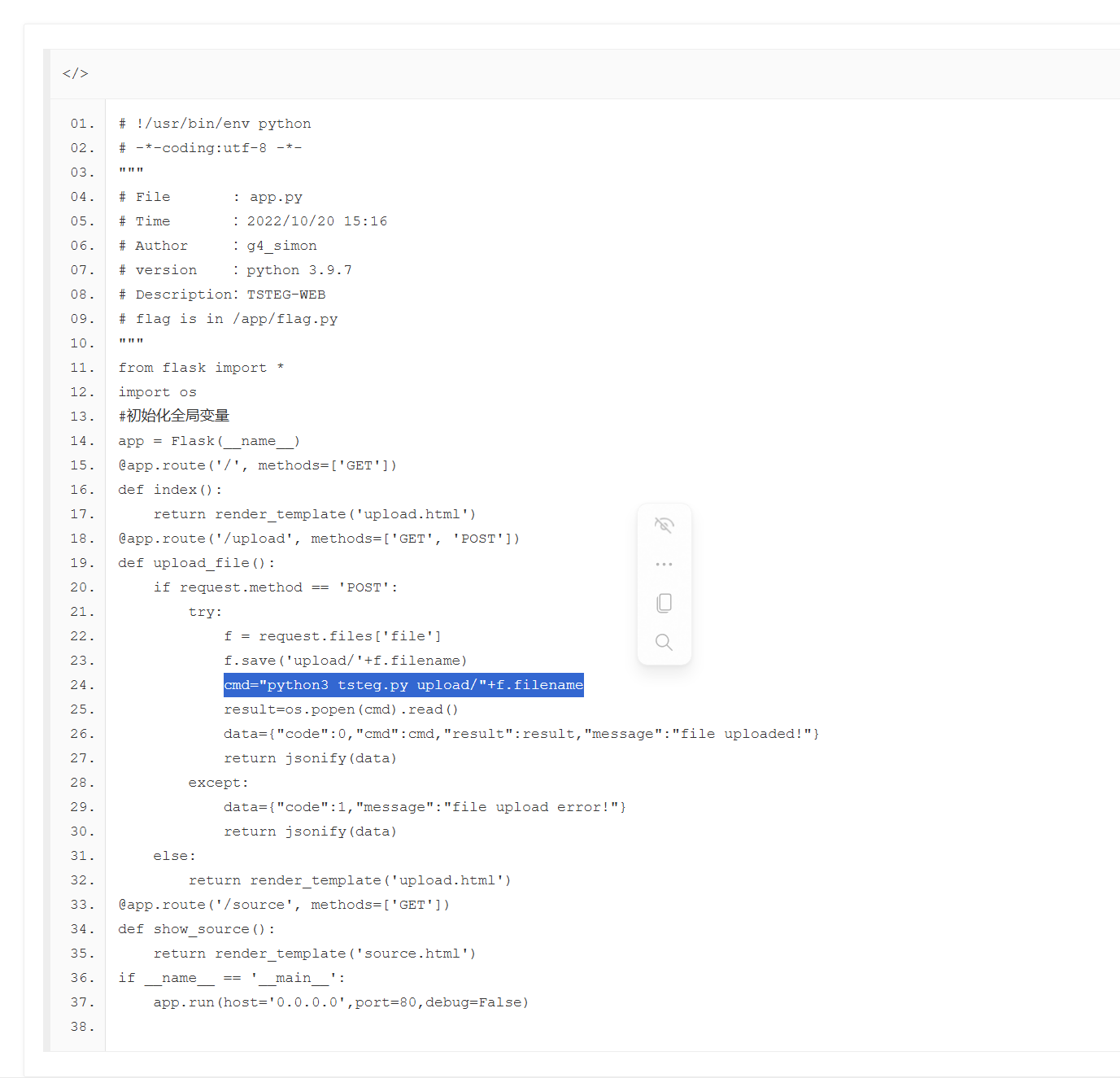Click the "file upload error!" data line
Screen dimensions: 1120x1078
click(425, 807)
